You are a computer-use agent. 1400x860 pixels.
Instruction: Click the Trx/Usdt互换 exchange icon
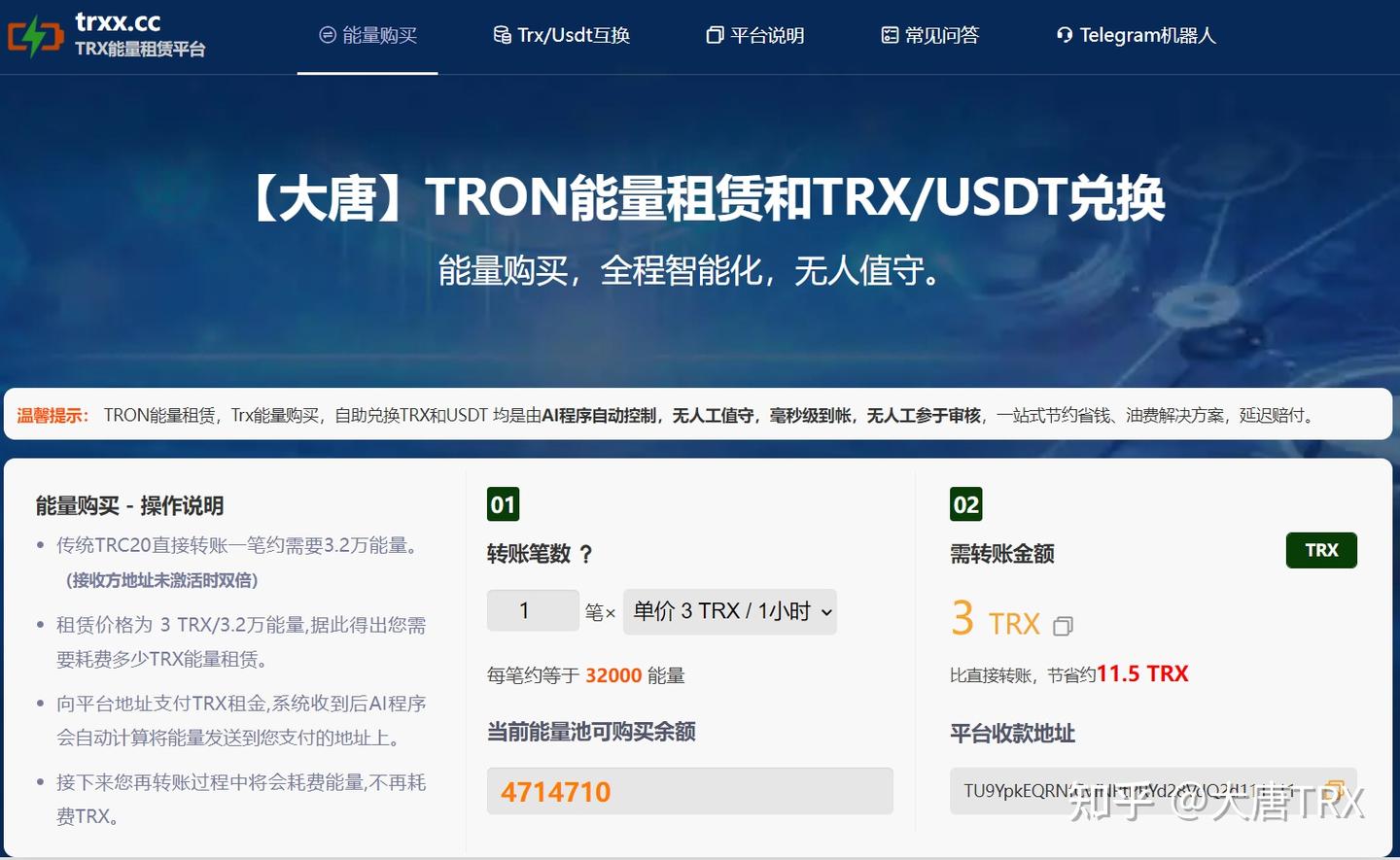502,35
